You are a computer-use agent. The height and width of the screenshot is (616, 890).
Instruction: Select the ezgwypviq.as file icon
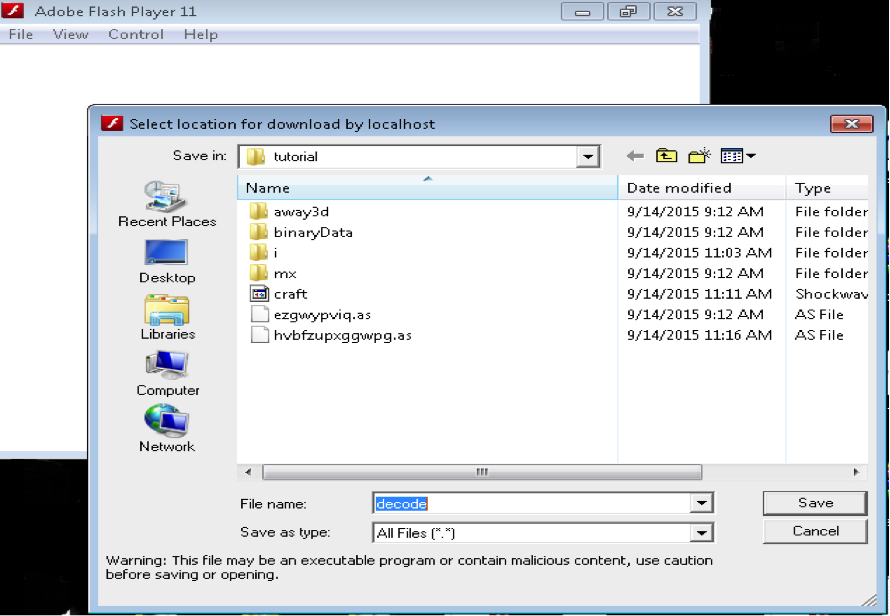(259, 314)
